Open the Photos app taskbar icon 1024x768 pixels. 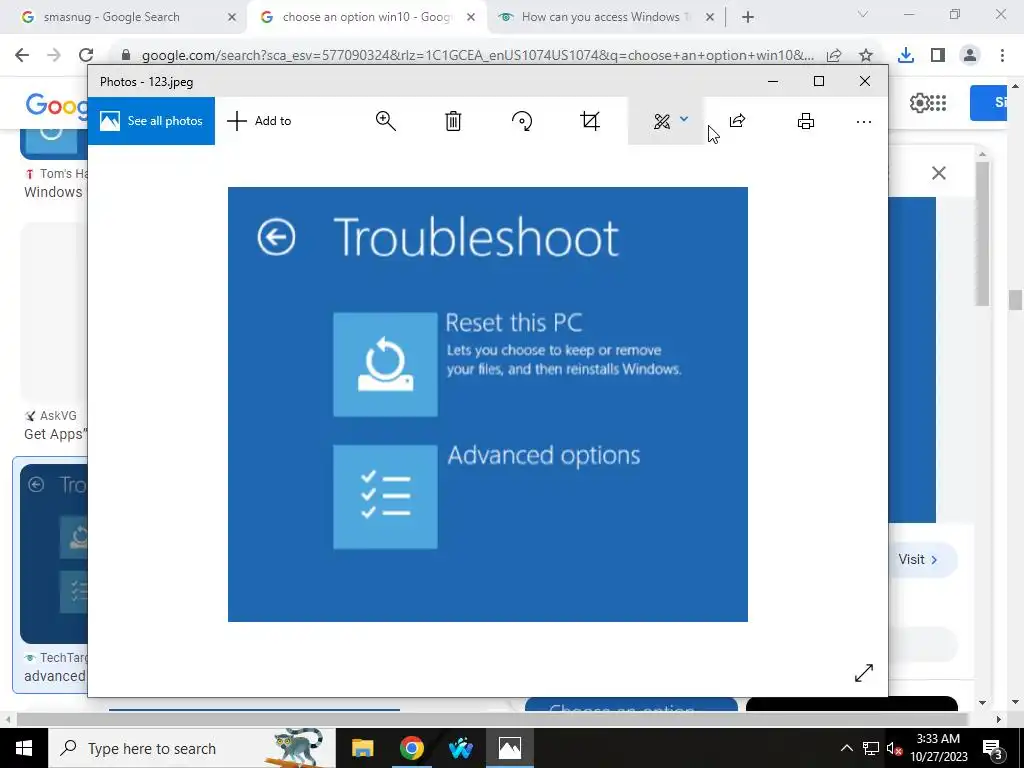[x=509, y=748]
